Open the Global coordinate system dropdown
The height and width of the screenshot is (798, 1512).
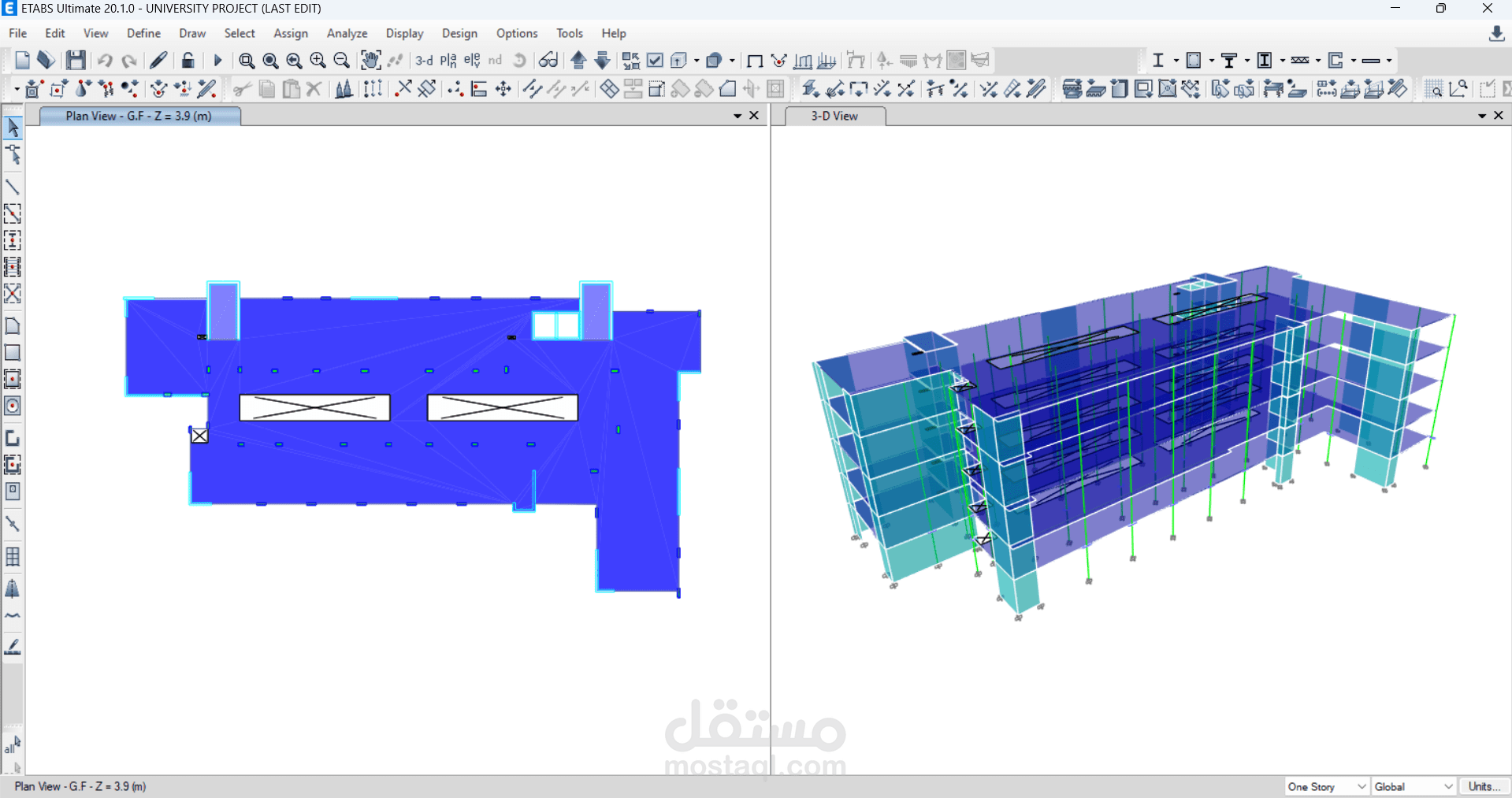pyautogui.click(x=1414, y=787)
